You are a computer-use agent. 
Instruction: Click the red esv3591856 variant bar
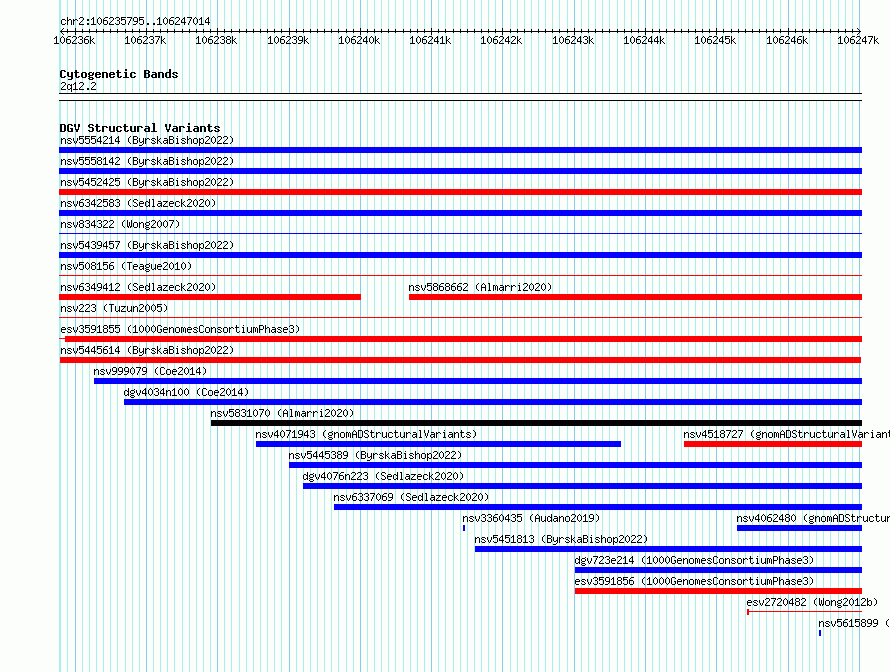pyautogui.click(x=718, y=591)
